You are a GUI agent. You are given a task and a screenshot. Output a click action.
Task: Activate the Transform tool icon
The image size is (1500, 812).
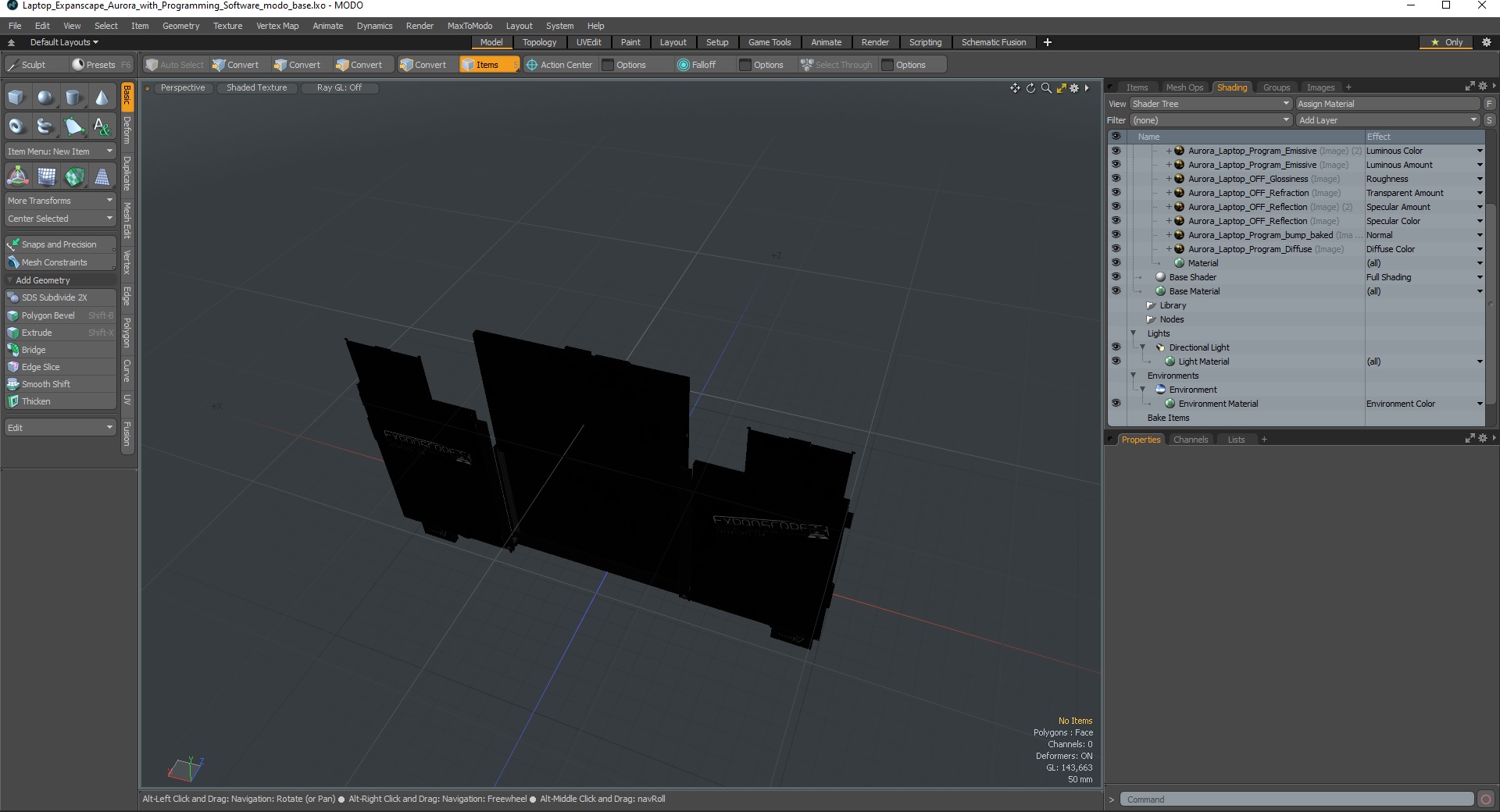pos(17,176)
